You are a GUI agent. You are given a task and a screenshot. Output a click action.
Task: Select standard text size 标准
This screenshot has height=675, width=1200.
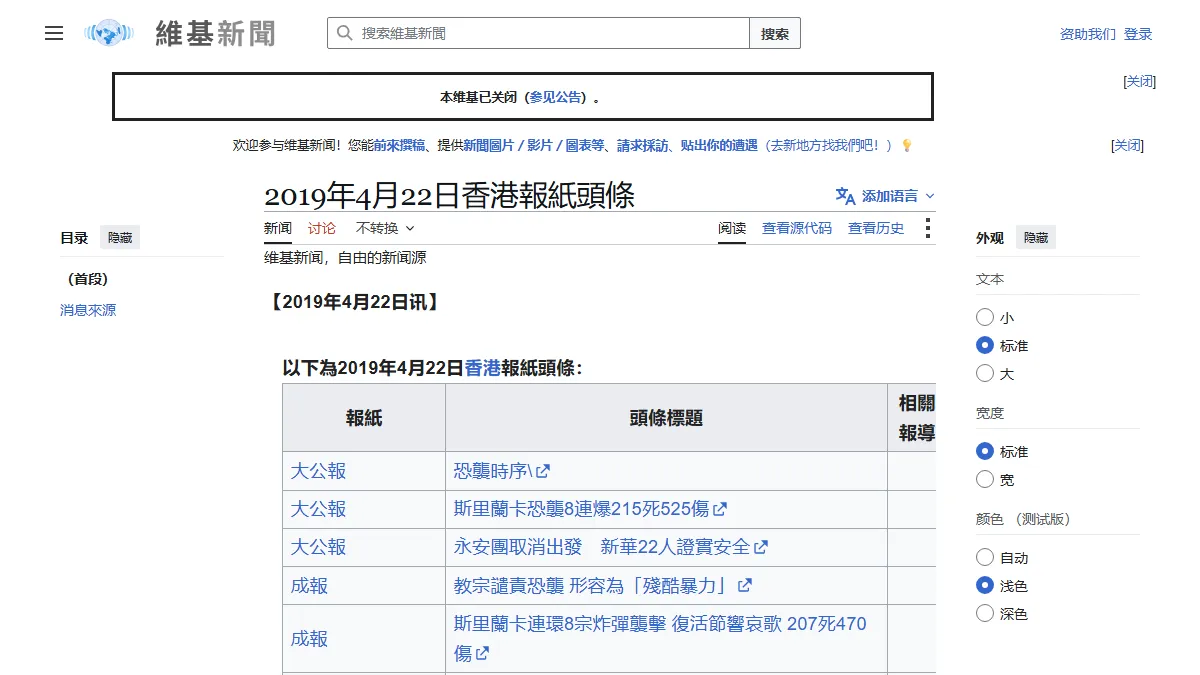click(x=985, y=345)
